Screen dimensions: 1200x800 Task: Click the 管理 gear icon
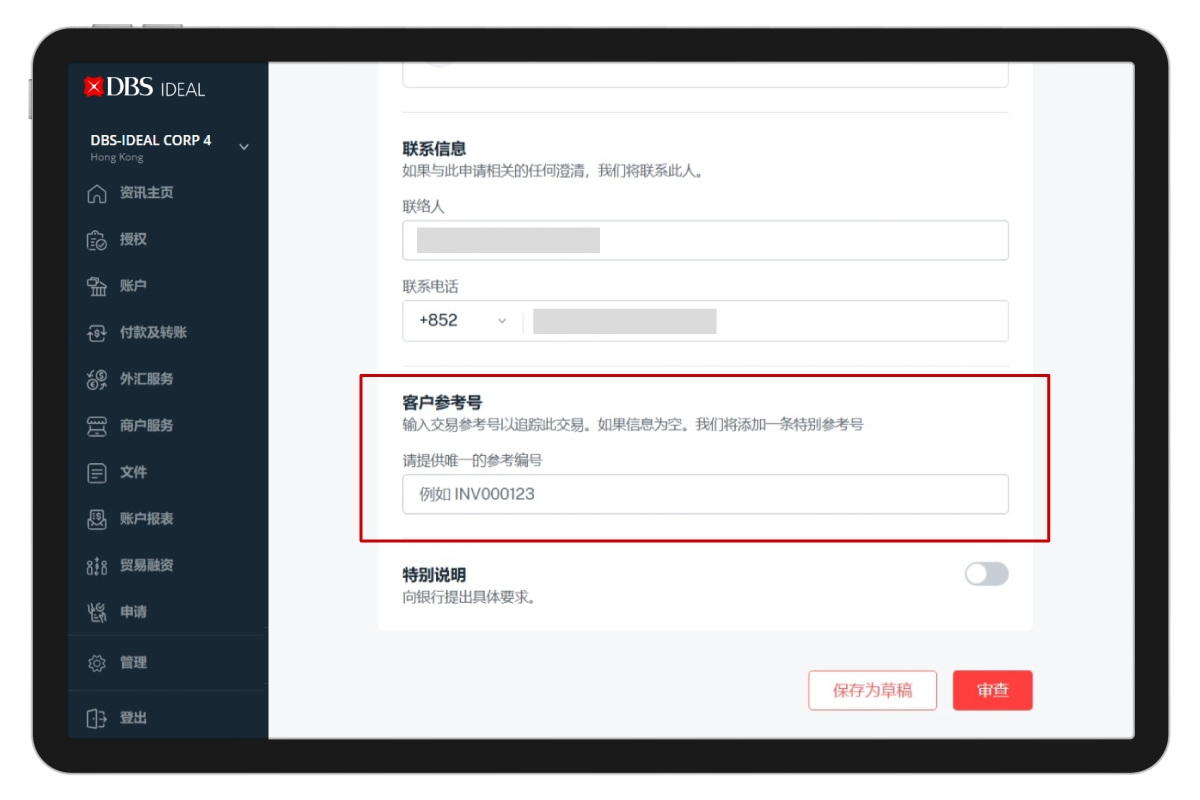click(x=96, y=663)
